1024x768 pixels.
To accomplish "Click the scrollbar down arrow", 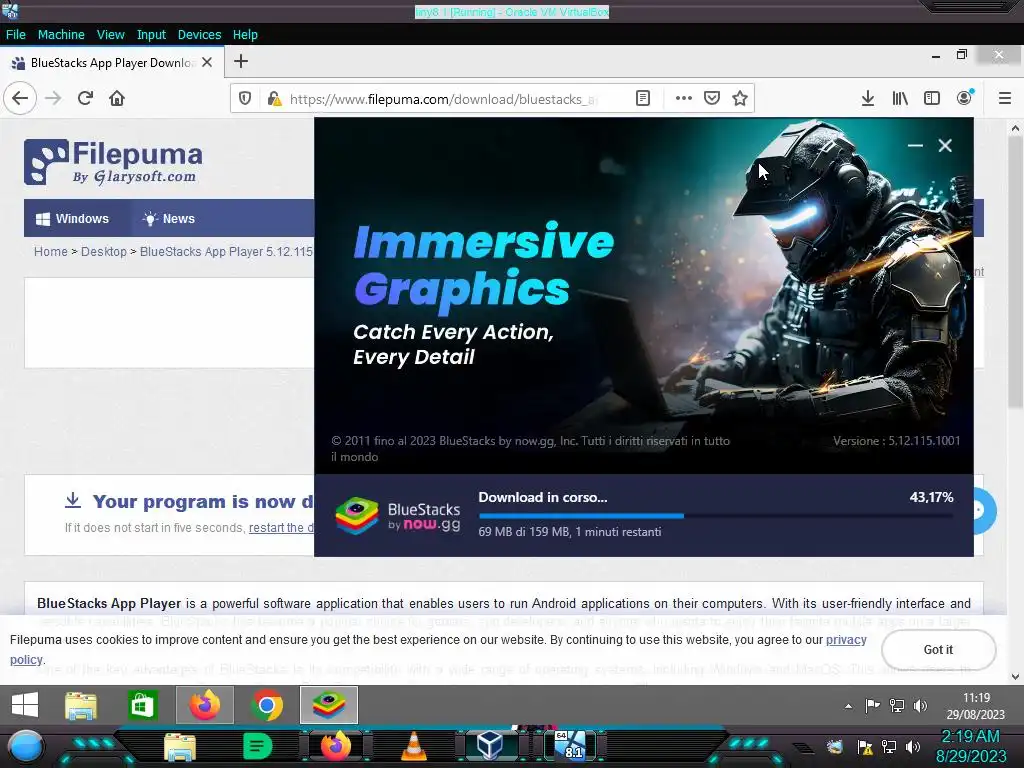I will [1015, 677].
